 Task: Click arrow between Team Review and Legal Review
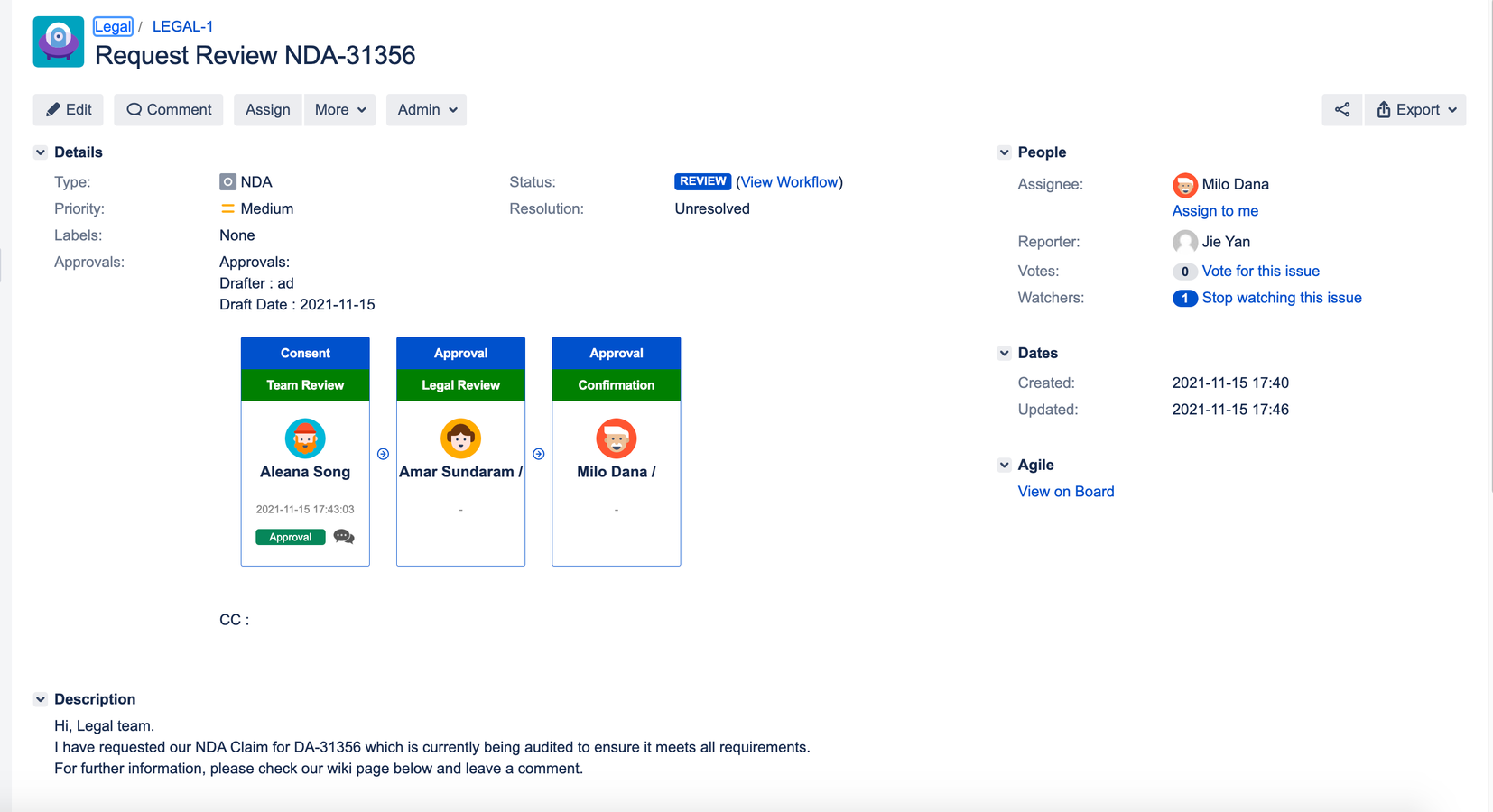point(383,454)
